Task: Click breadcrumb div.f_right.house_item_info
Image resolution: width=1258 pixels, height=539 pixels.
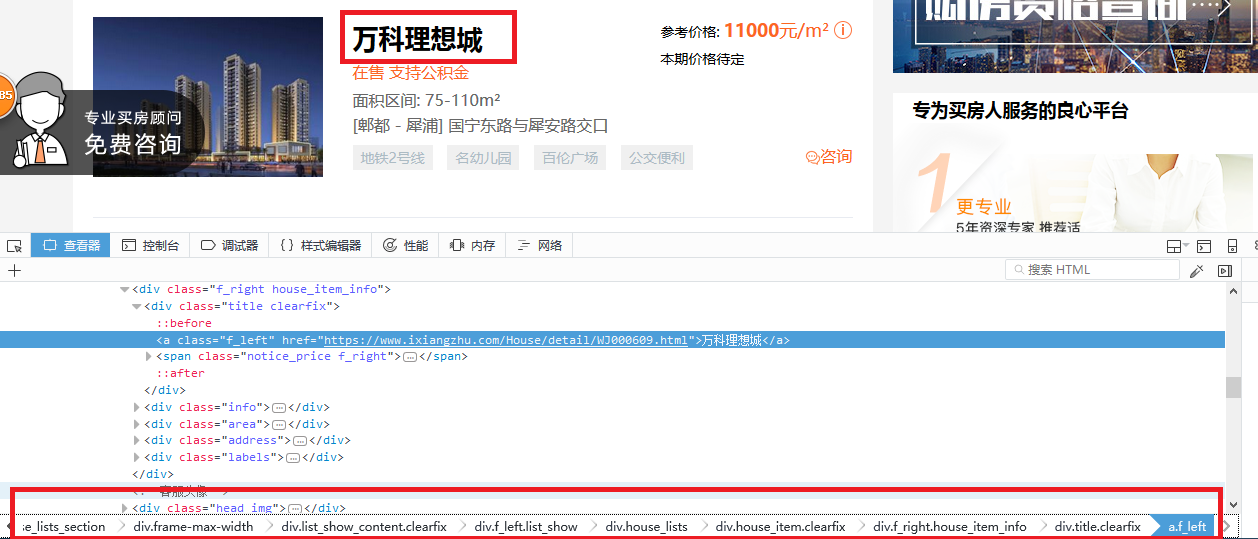Action: [x=950, y=526]
